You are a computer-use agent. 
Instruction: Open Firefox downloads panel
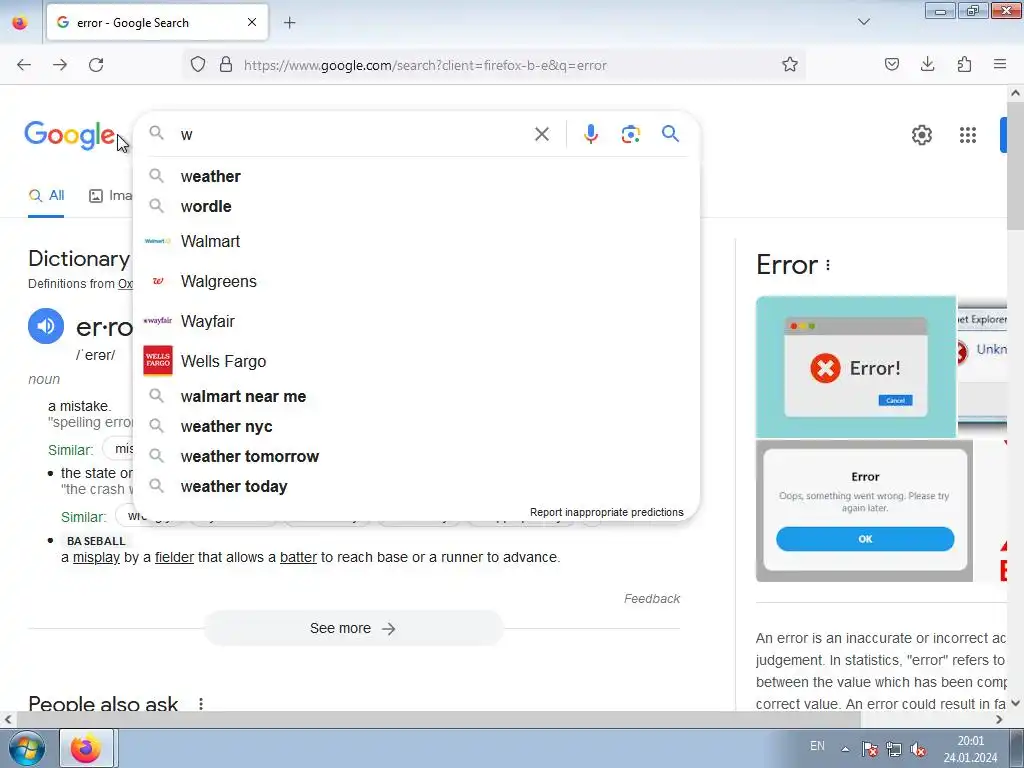point(927,64)
